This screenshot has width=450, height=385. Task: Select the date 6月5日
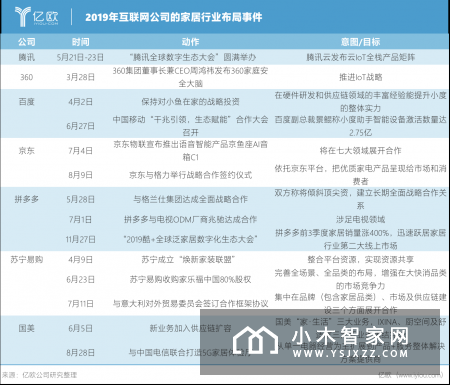coord(80,328)
